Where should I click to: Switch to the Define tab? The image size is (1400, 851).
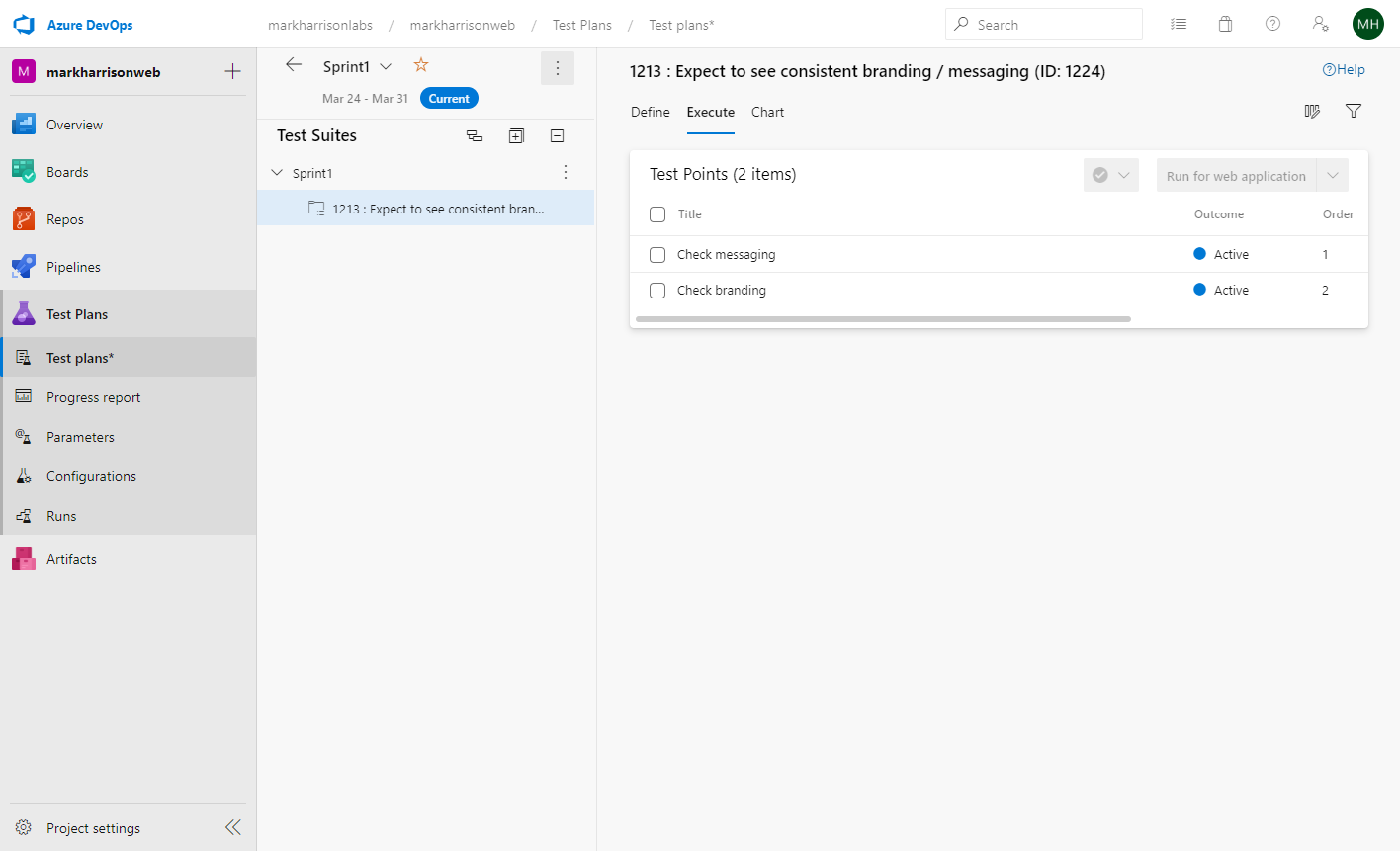click(650, 113)
